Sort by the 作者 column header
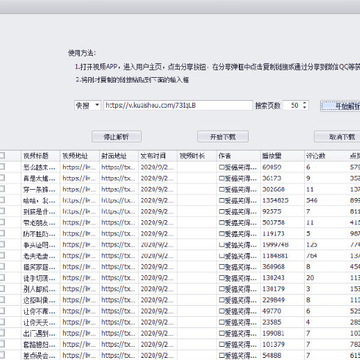Screen dimensions: 360x360 coord(238,156)
